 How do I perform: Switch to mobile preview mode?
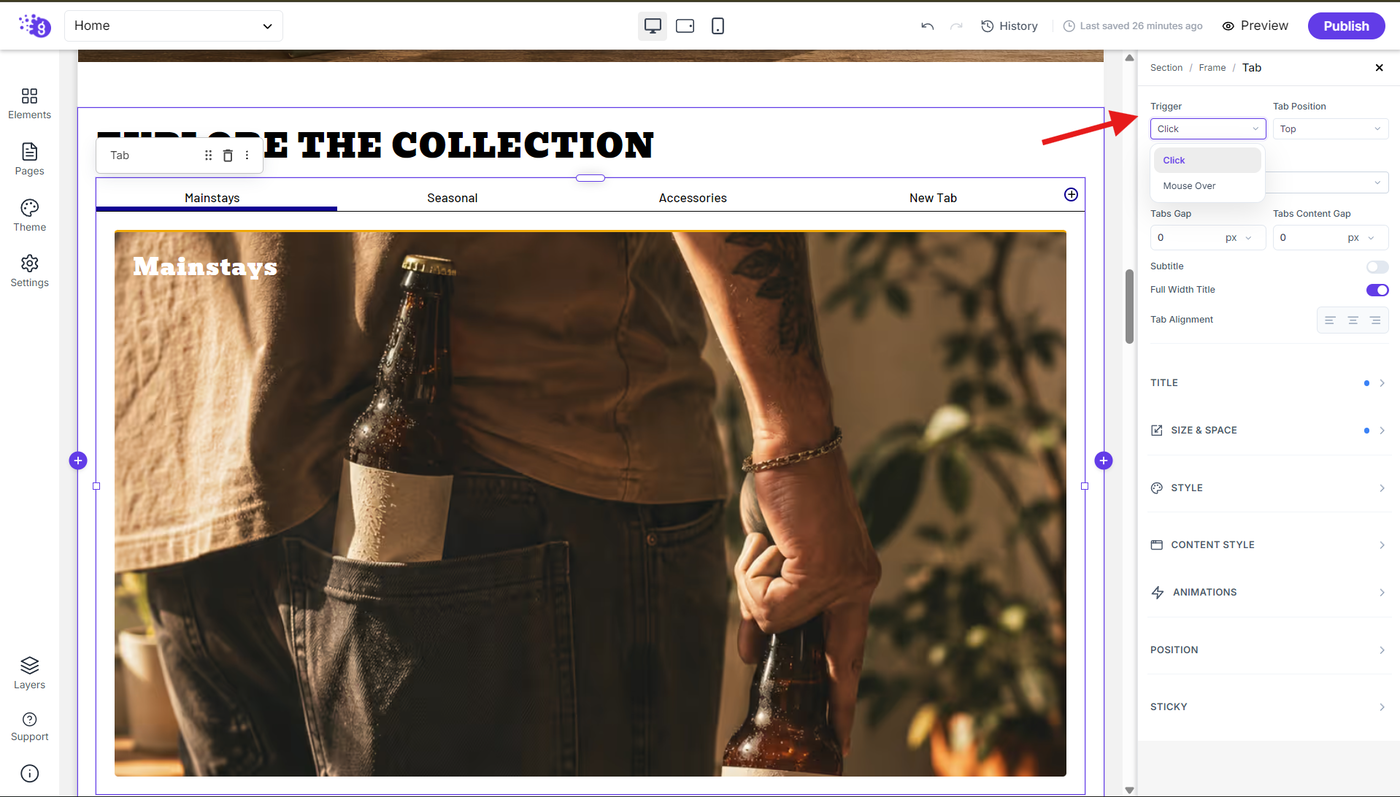point(717,26)
